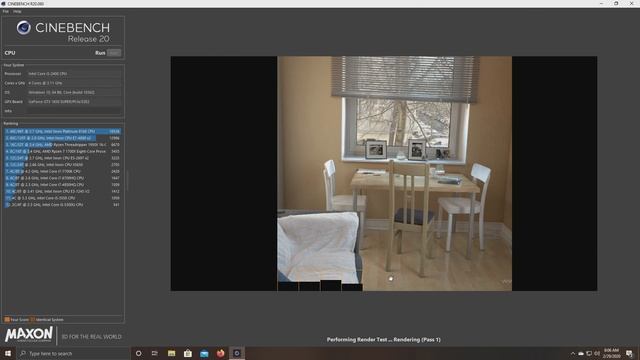Open Cortana from the taskbar

138,353
